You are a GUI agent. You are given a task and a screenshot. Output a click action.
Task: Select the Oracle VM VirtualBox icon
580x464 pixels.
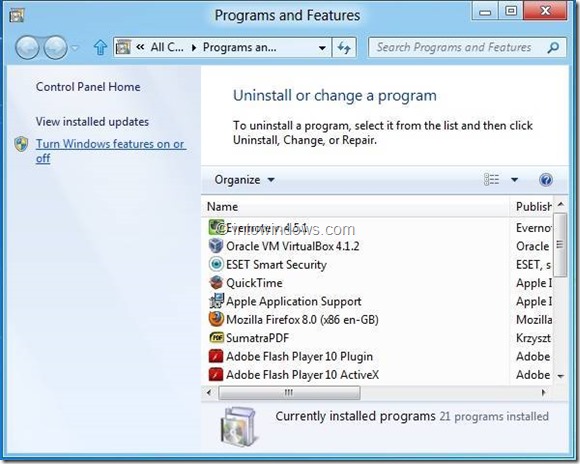pyautogui.click(x=216, y=246)
